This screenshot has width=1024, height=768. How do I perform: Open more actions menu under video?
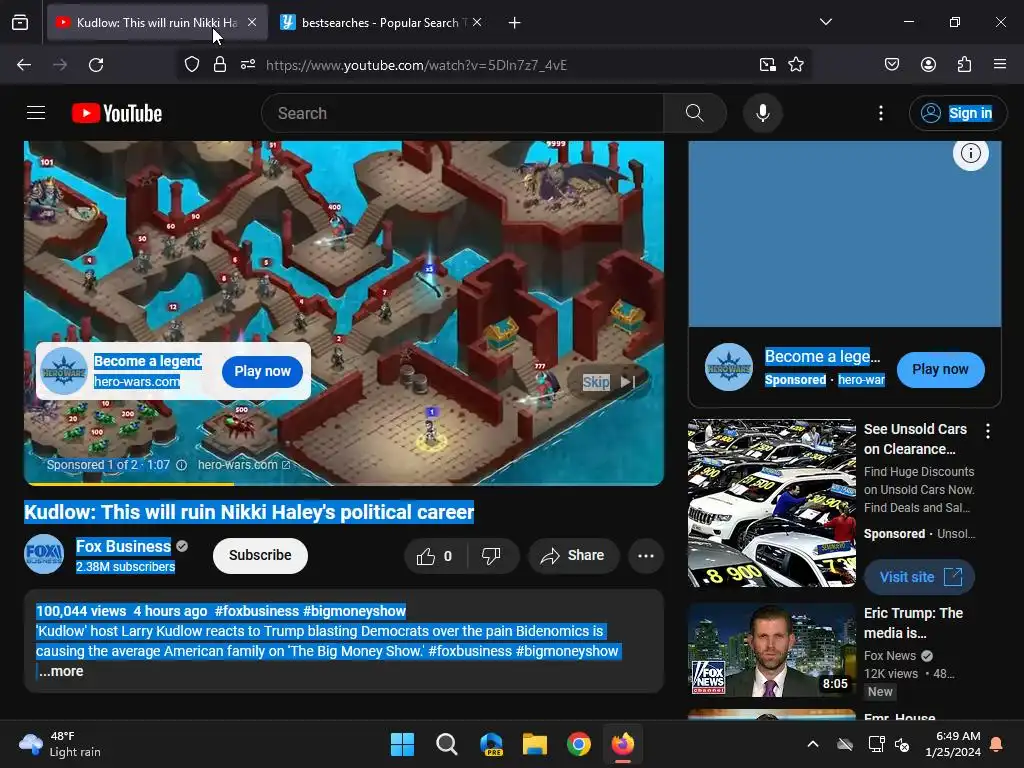click(646, 556)
